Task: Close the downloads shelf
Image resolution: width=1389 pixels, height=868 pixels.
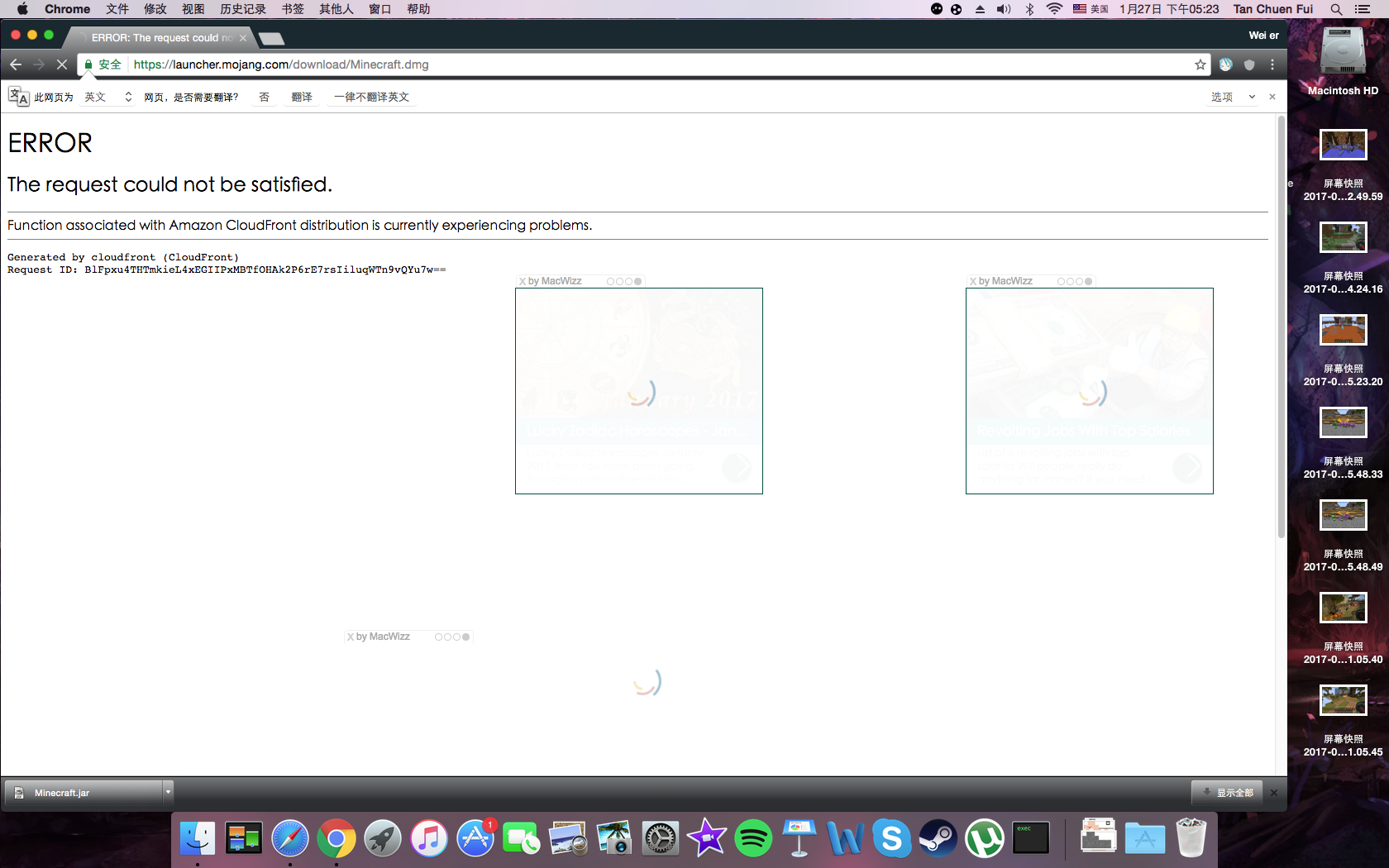Action: point(1274,793)
